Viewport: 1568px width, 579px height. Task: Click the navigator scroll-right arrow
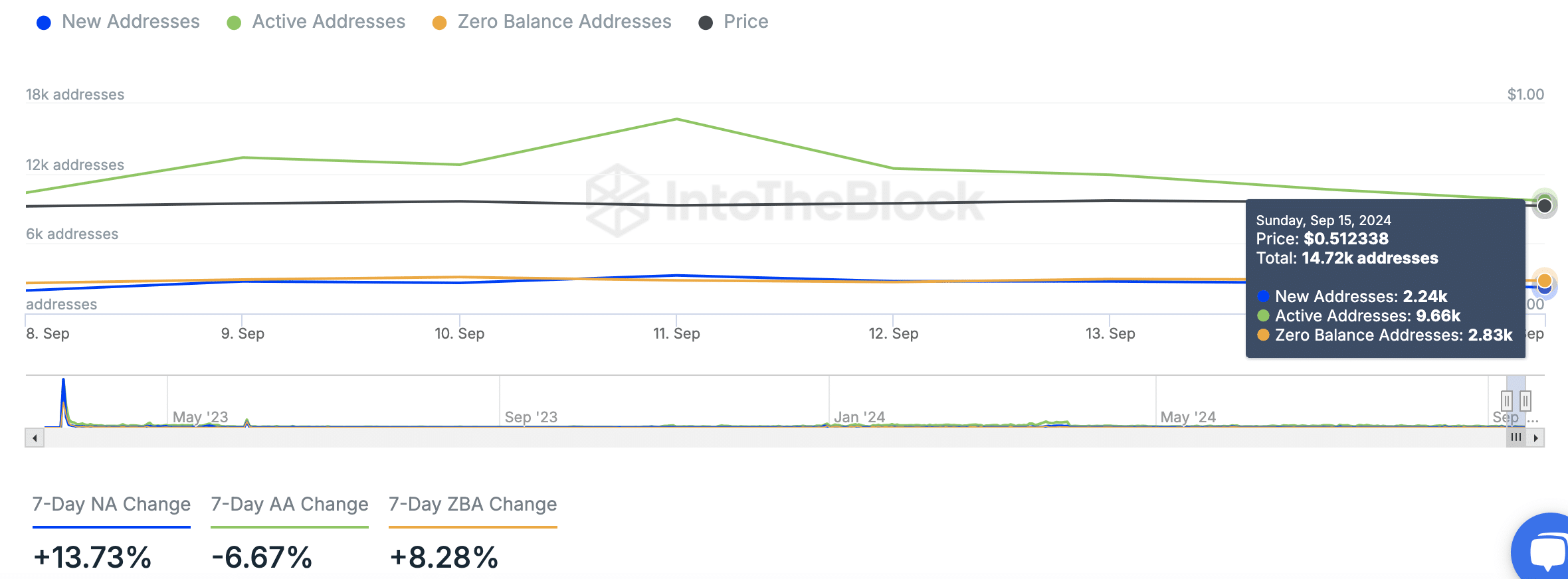(1535, 438)
